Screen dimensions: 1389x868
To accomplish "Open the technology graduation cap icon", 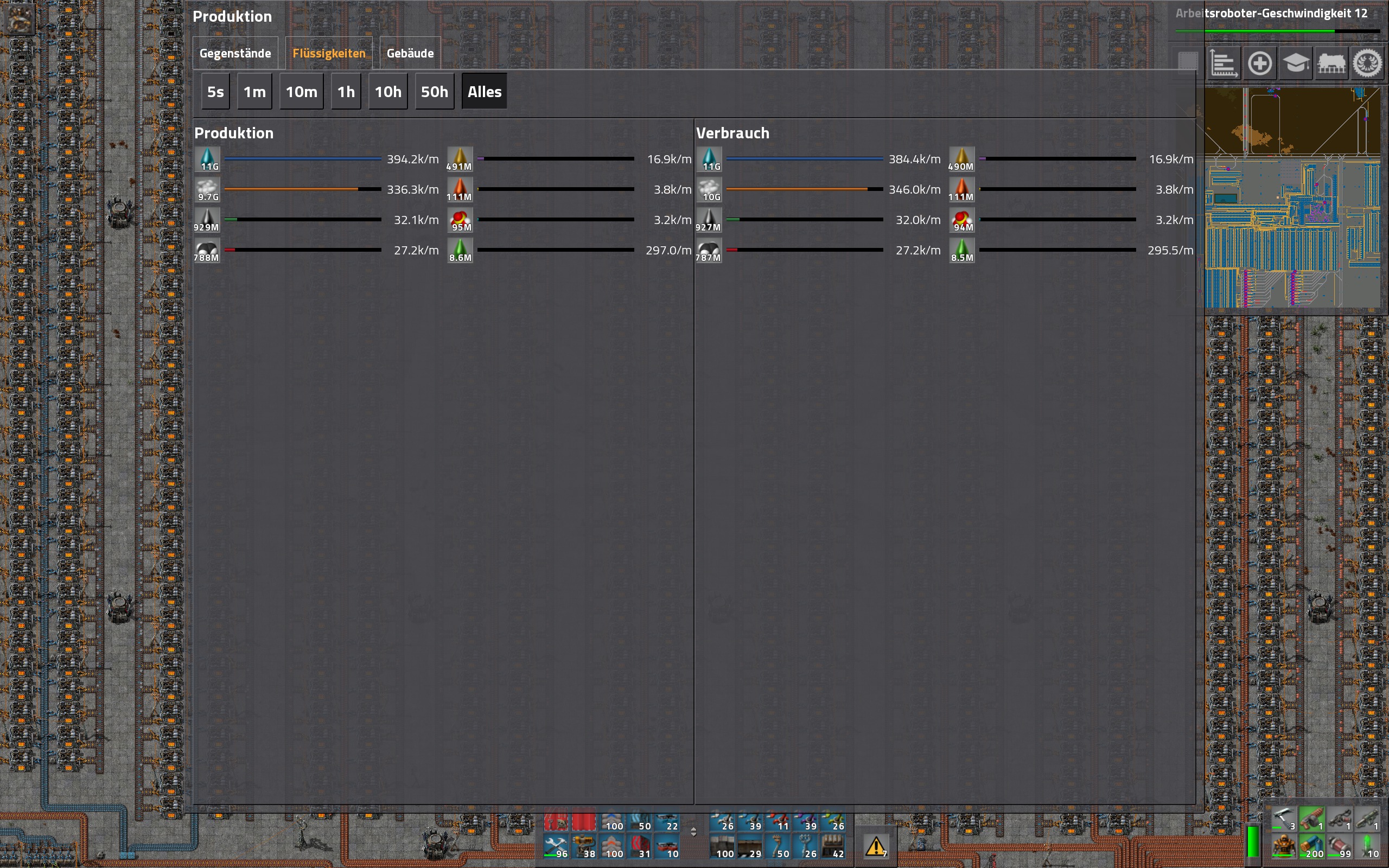I will [1296, 63].
